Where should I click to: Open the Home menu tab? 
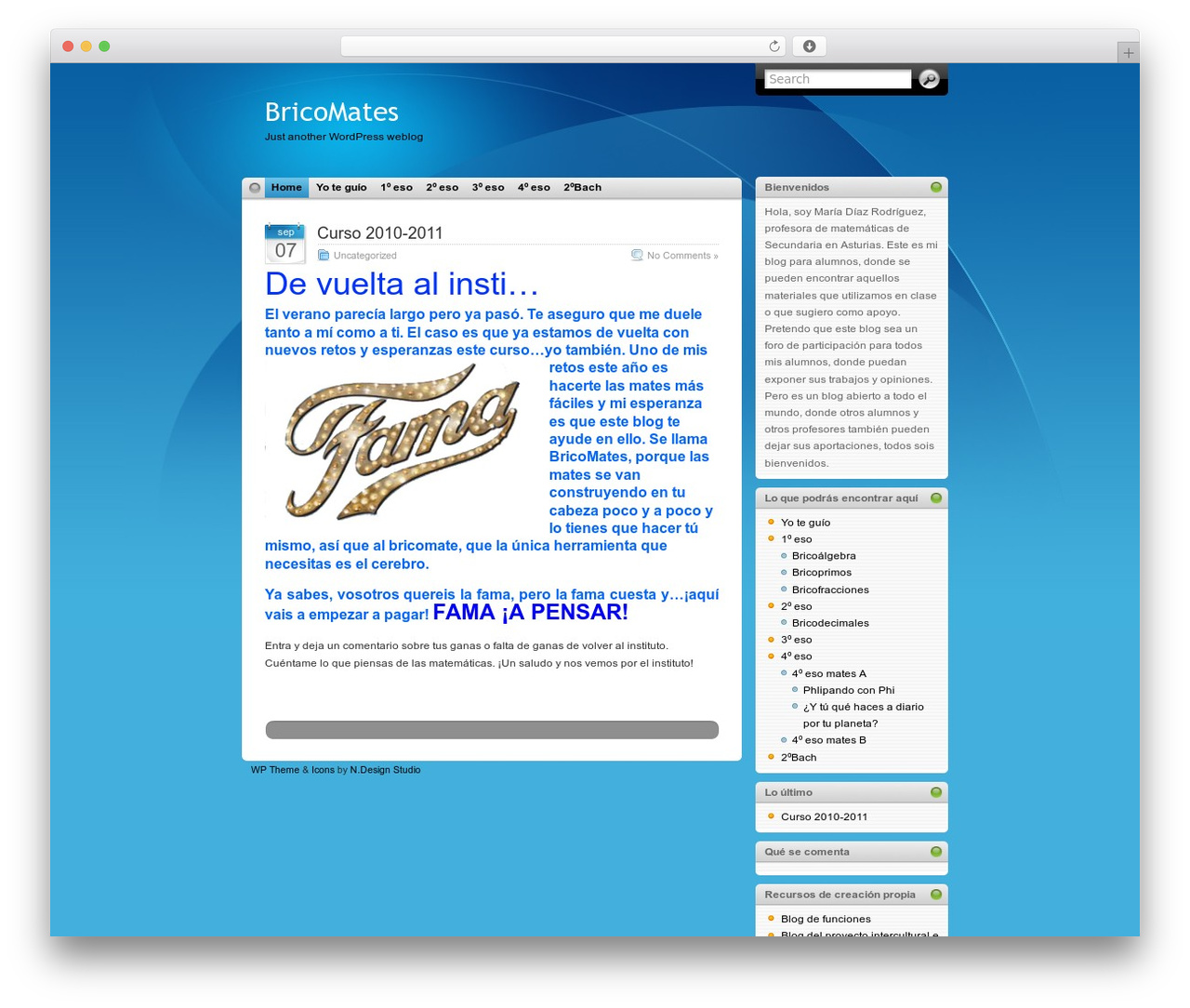click(286, 188)
